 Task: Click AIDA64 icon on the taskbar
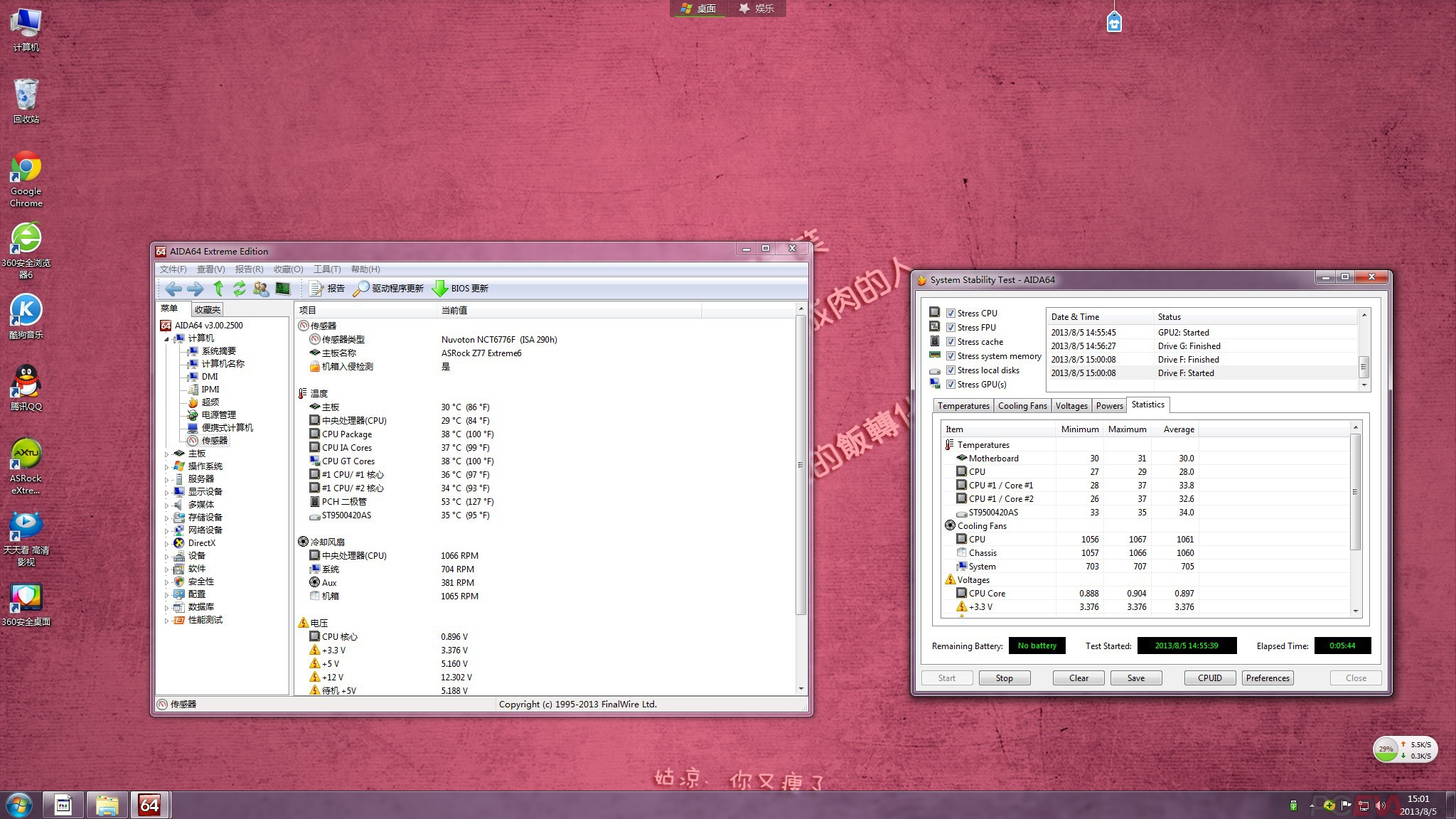[x=149, y=805]
